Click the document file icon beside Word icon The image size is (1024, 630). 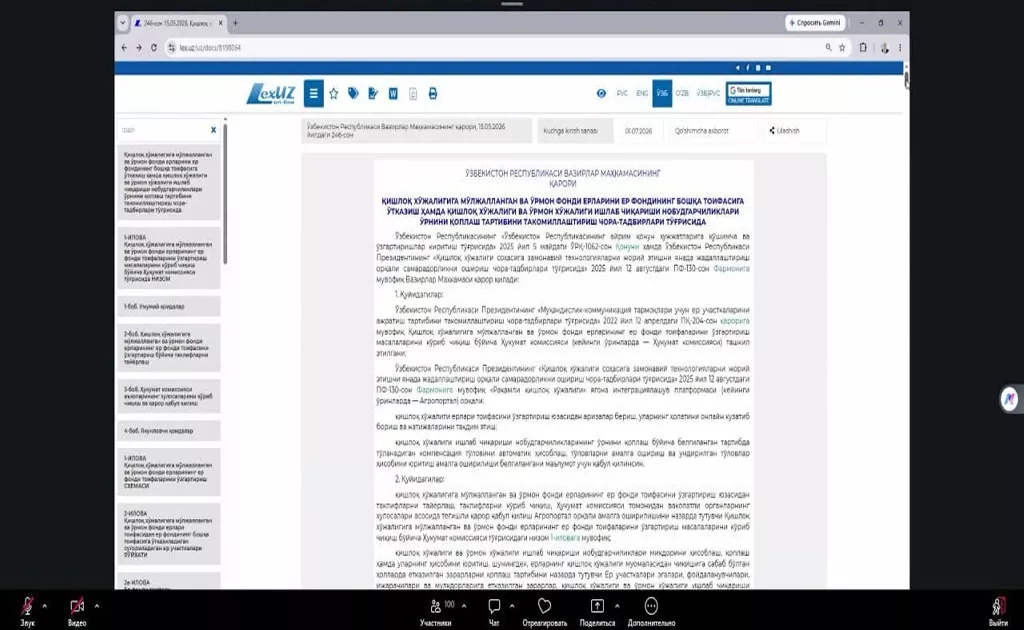[413, 94]
